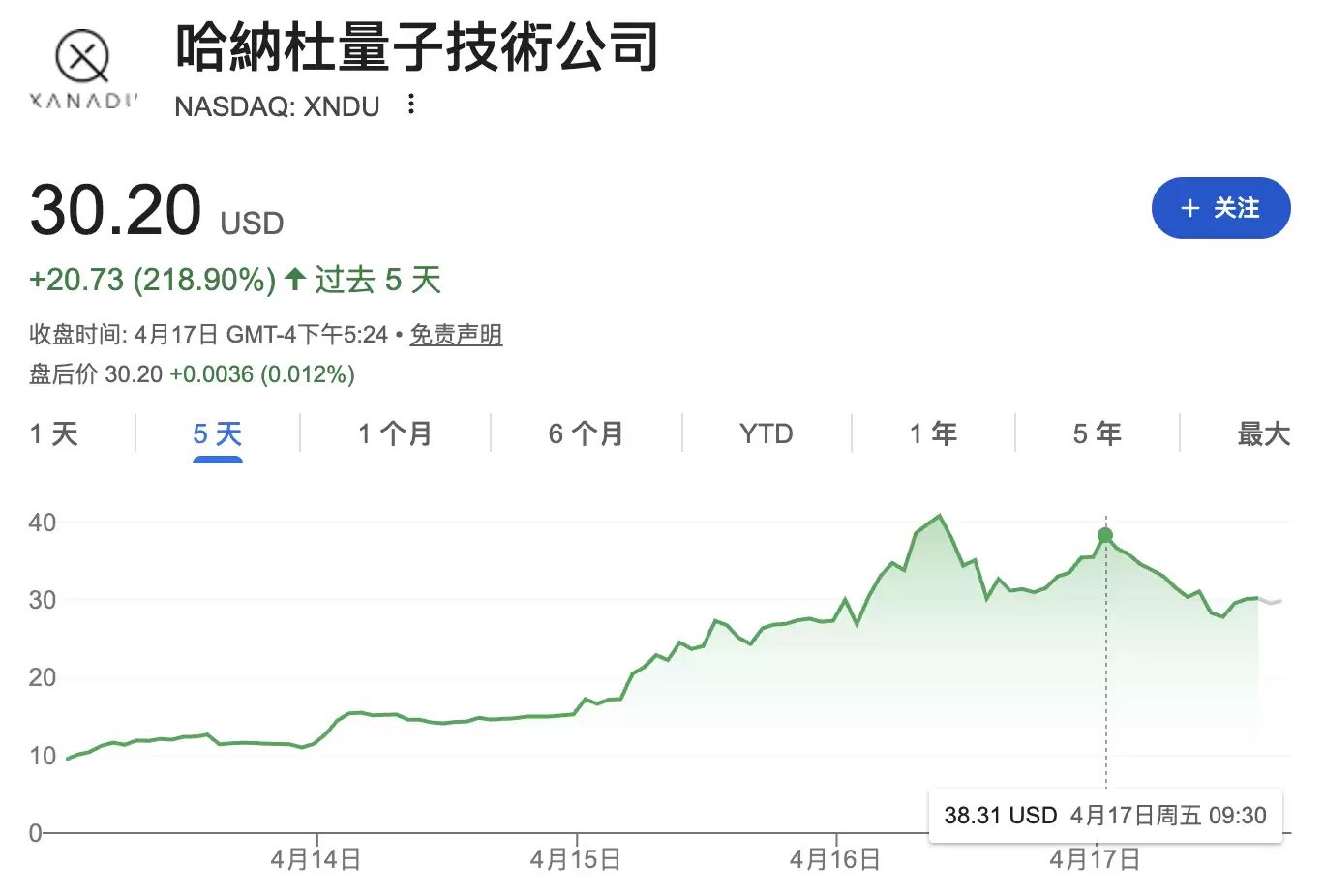Open the three-dot overflow menu next to NASDAQ: XNDU
The image size is (1324, 896).
[x=410, y=105]
